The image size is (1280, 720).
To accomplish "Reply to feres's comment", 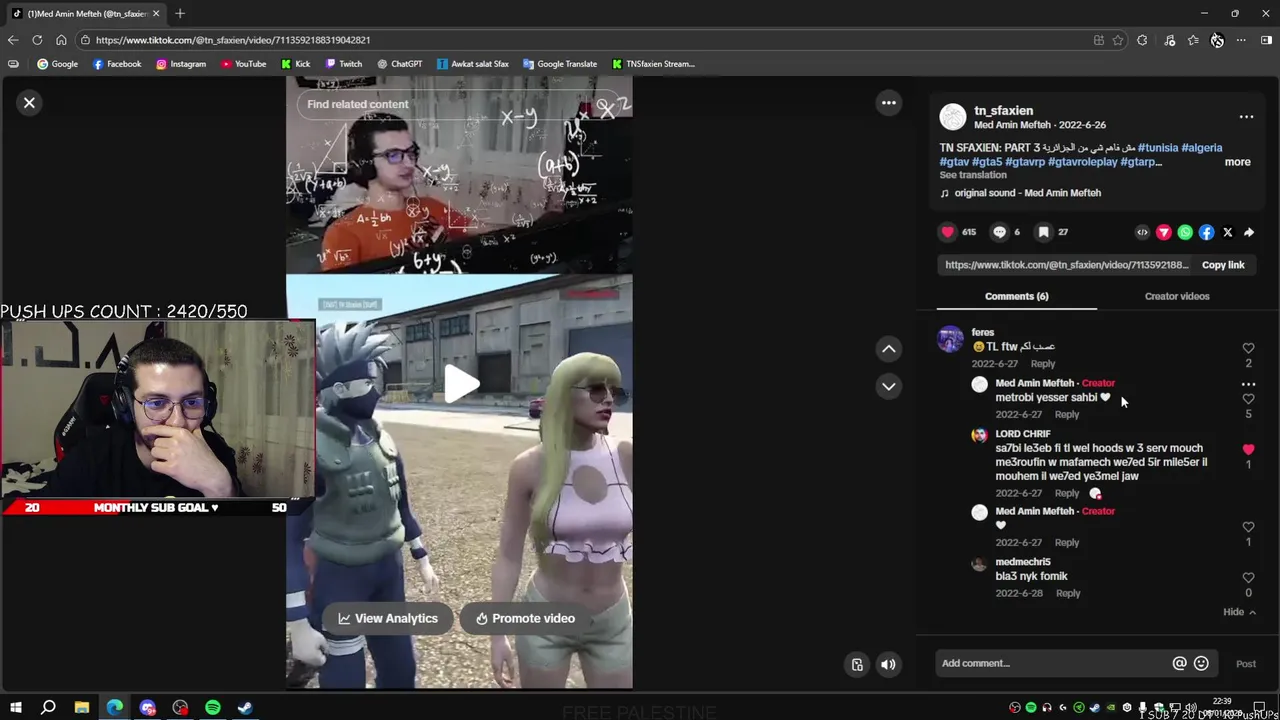I will tap(1042, 364).
